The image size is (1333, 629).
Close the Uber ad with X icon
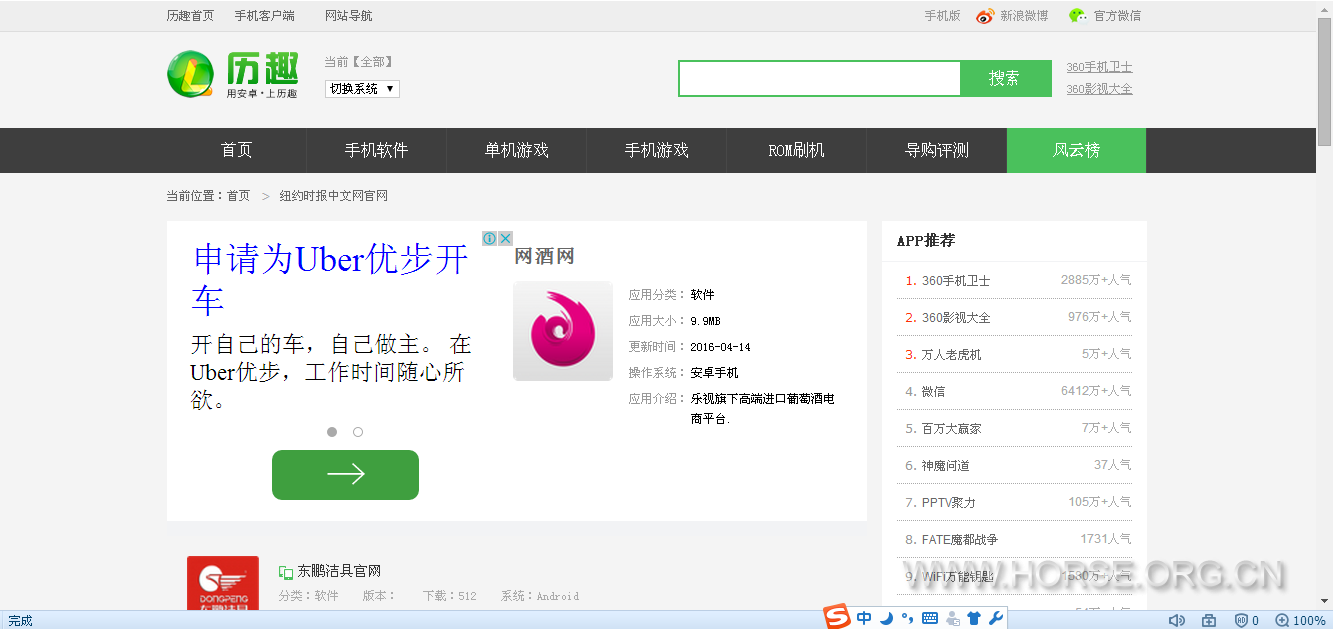[x=506, y=239]
